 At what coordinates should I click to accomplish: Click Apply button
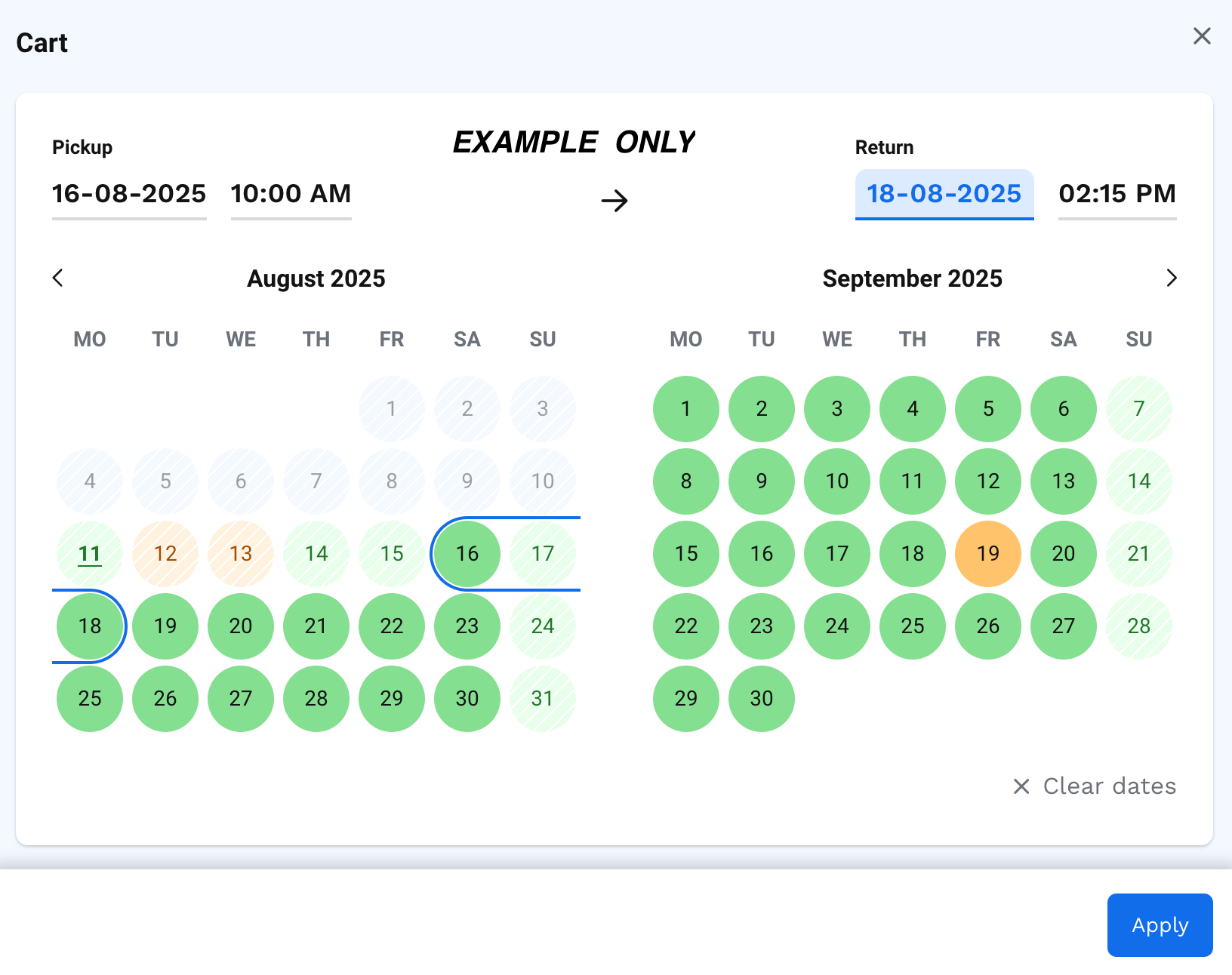tap(1160, 925)
